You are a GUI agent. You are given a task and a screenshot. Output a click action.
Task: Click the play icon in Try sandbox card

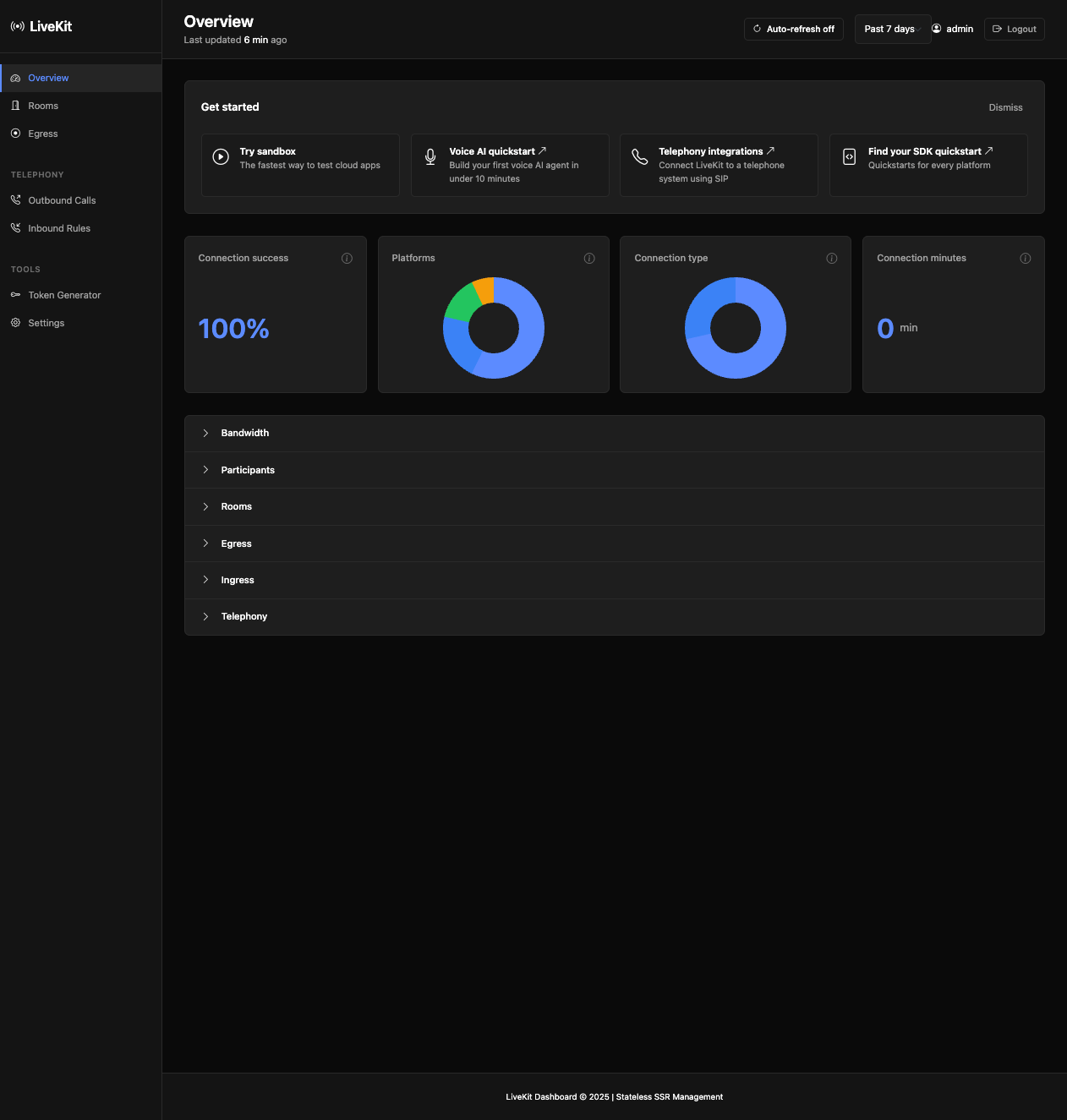click(221, 157)
